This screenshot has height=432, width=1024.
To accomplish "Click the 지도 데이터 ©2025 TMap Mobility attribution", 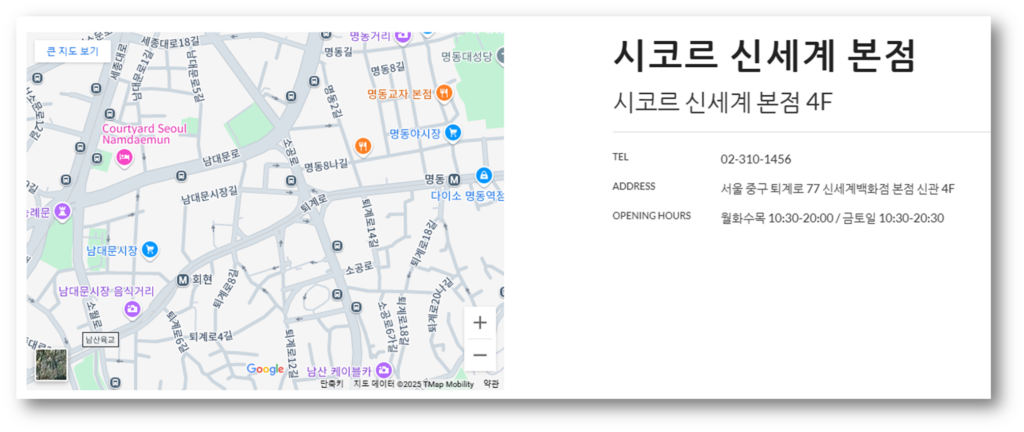I will pos(413,384).
